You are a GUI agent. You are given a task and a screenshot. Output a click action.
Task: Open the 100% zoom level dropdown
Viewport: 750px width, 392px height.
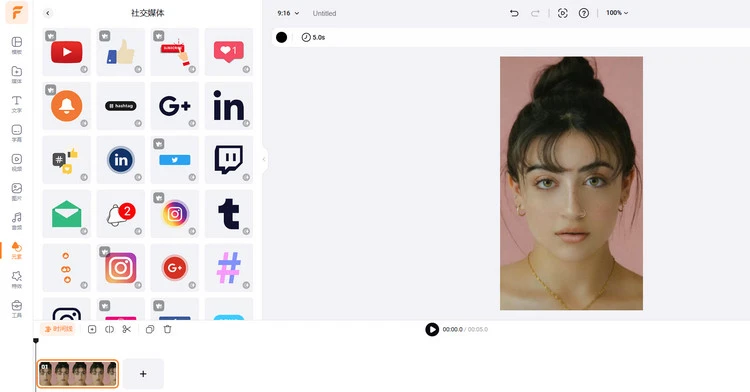tap(617, 13)
